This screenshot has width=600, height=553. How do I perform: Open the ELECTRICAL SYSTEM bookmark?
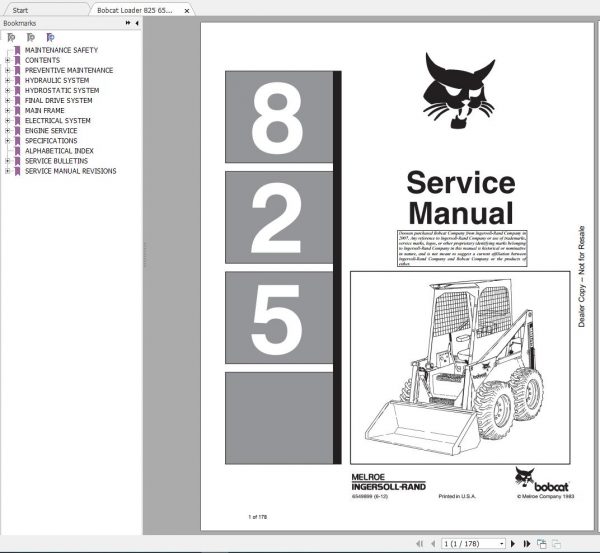(x=58, y=121)
